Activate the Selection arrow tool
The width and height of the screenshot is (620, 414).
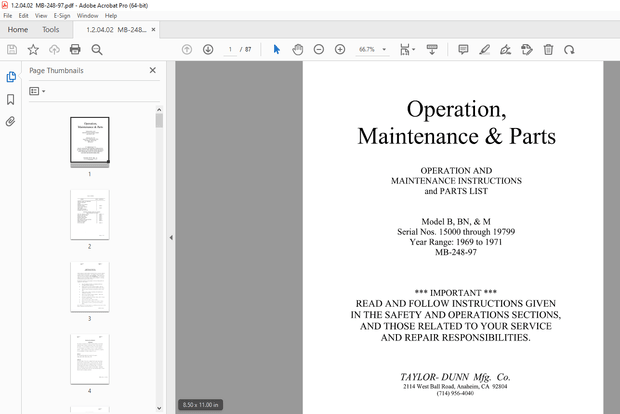tap(277, 49)
